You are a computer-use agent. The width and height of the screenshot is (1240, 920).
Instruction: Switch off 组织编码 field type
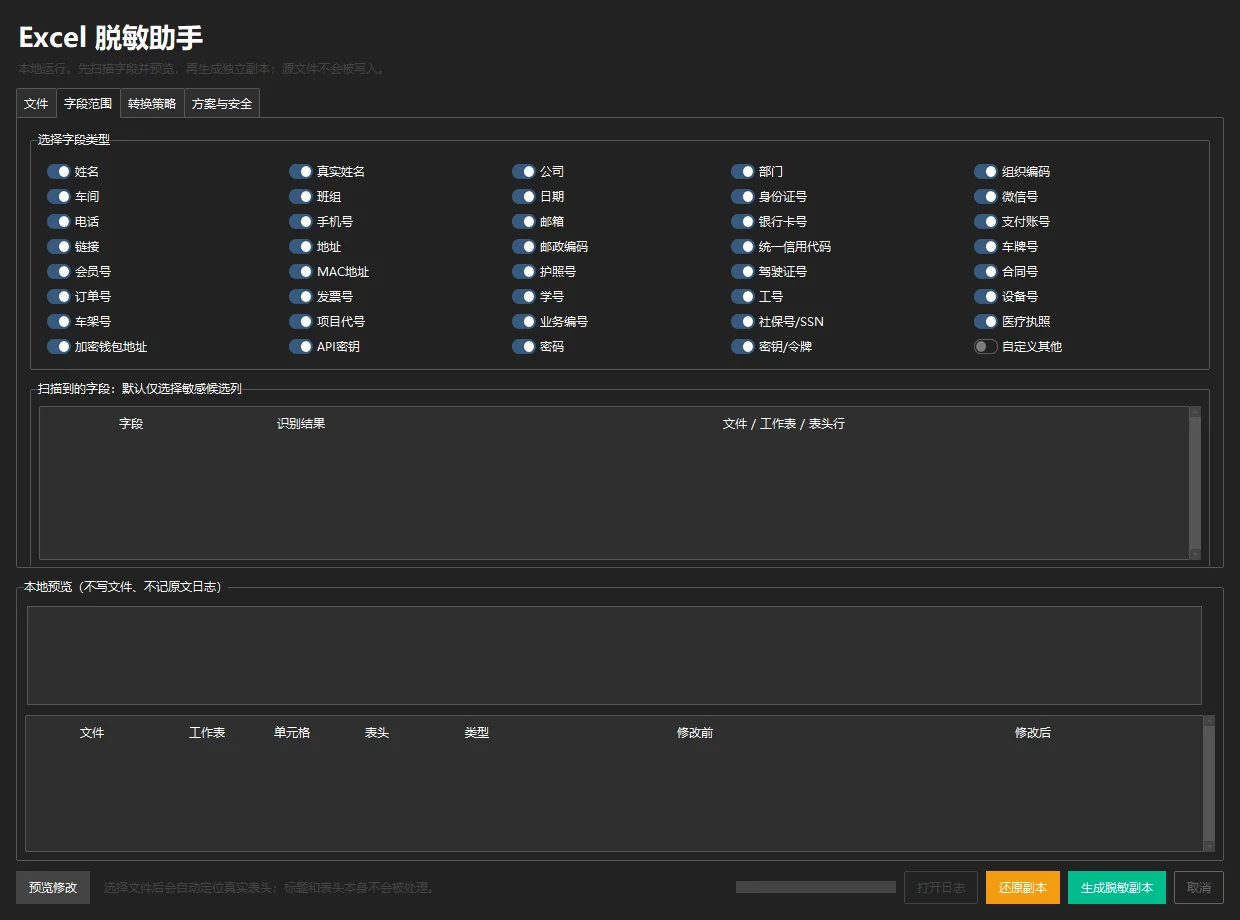tap(986, 172)
